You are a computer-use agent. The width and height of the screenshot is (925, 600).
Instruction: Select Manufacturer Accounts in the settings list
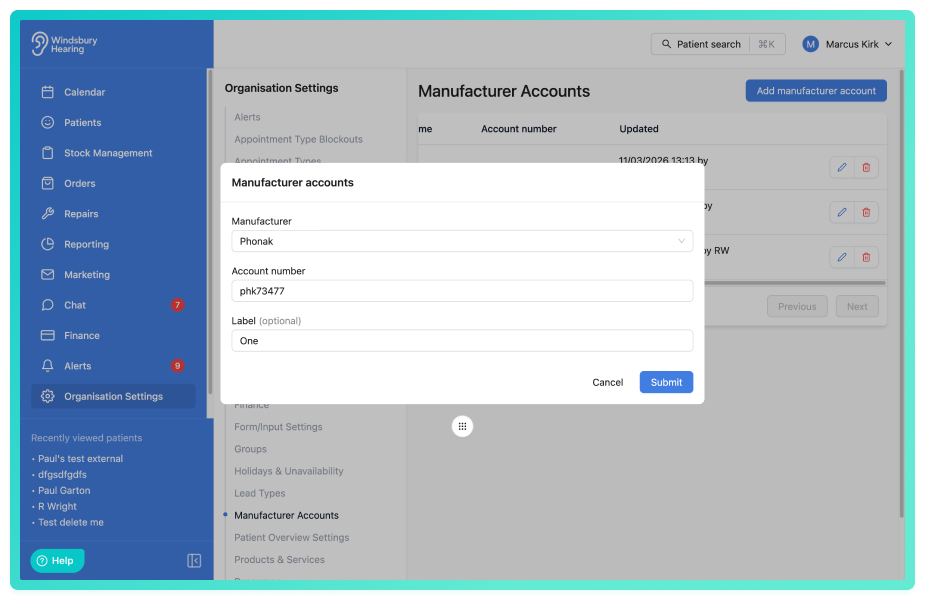(286, 515)
